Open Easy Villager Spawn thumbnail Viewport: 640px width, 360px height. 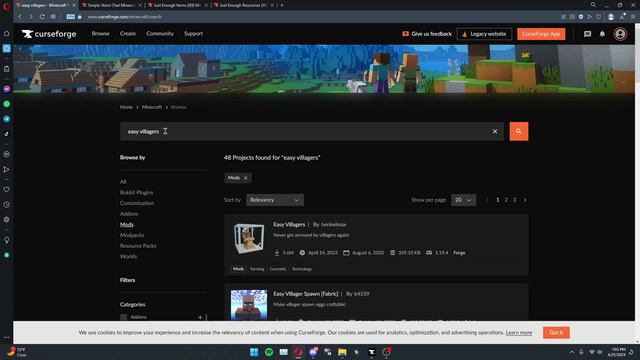coord(249,305)
